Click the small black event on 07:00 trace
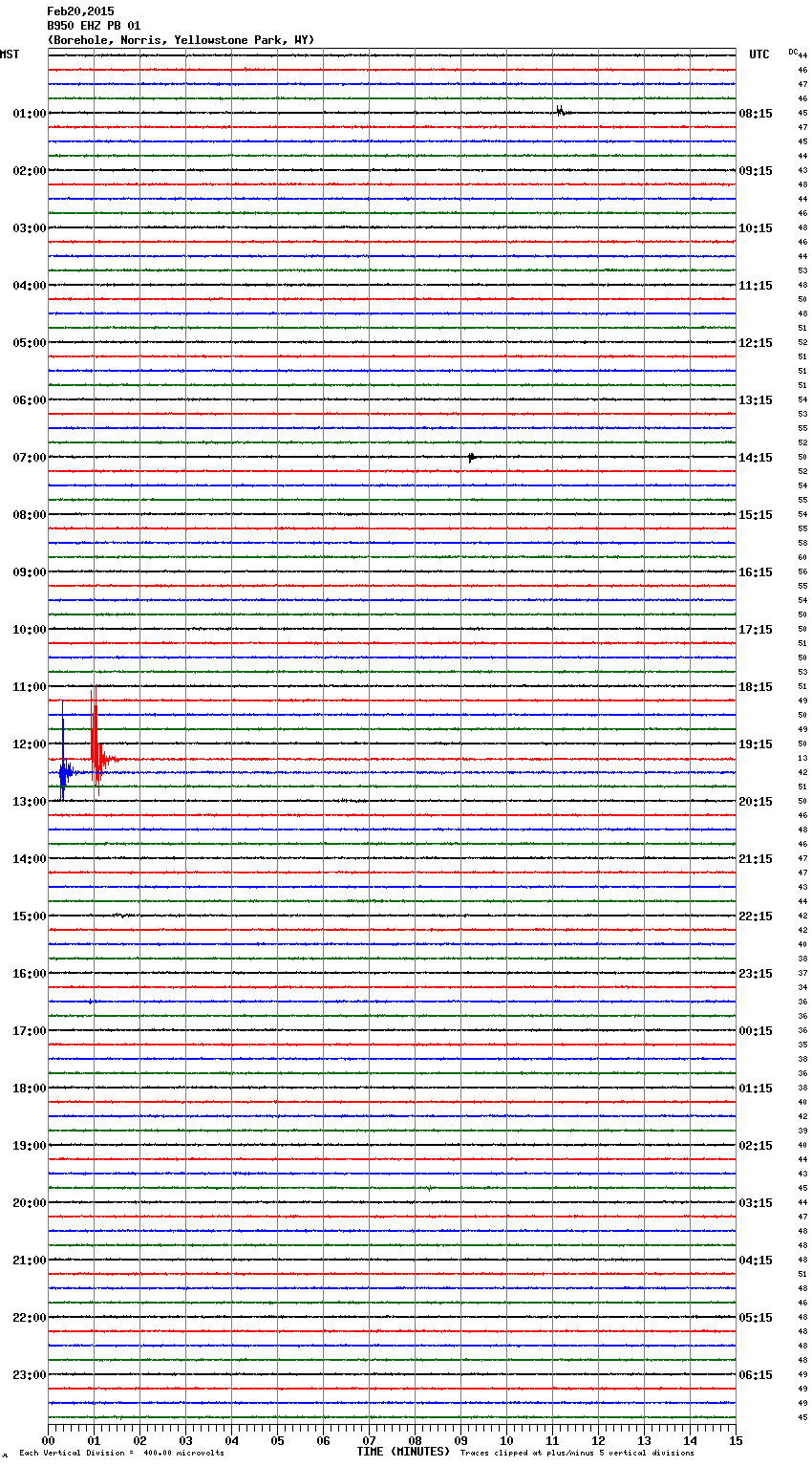This screenshot has width=812, height=1466. 472,458
